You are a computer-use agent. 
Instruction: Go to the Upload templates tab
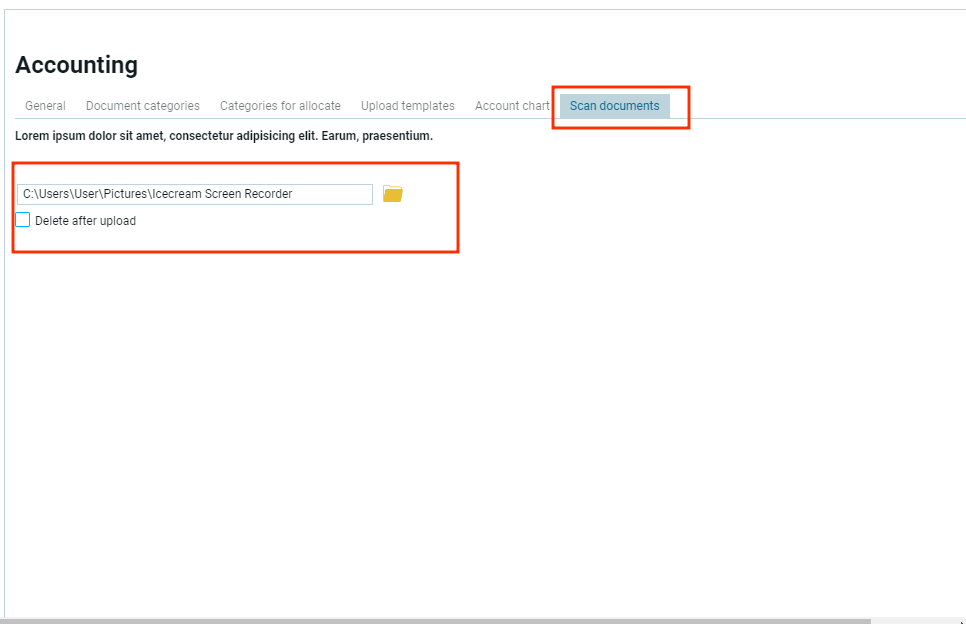407,106
